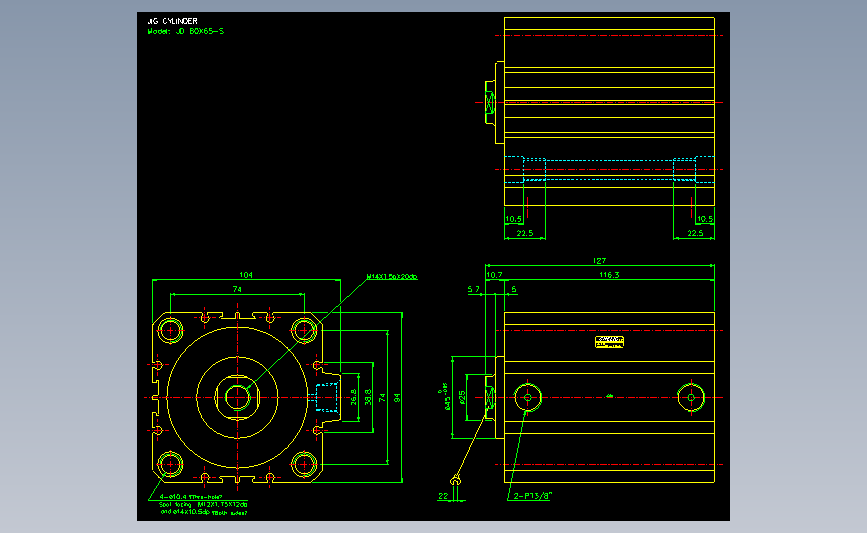This screenshot has height=533, width=867.
Task: Select the horizontal '74' dimension above front view
Action: click(x=237, y=289)
